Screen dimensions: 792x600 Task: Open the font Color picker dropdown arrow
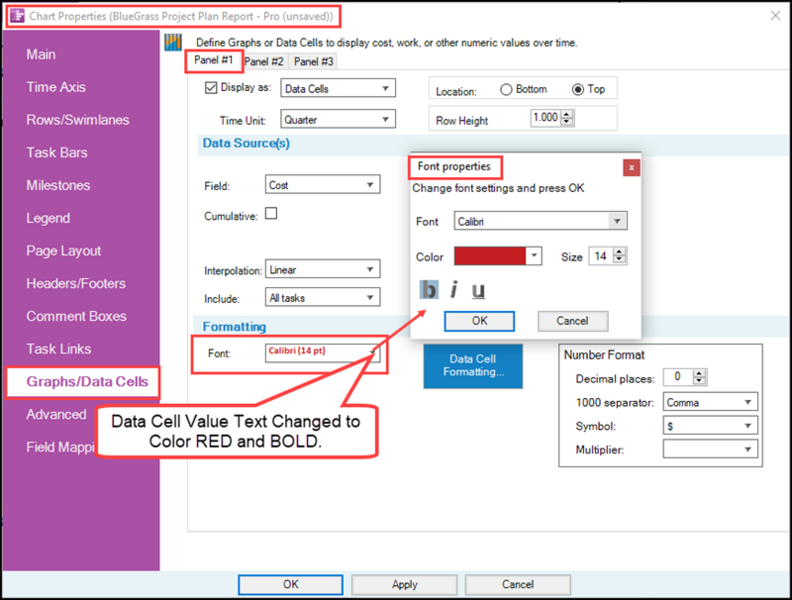pyautogui.click(x=533, y=256)
